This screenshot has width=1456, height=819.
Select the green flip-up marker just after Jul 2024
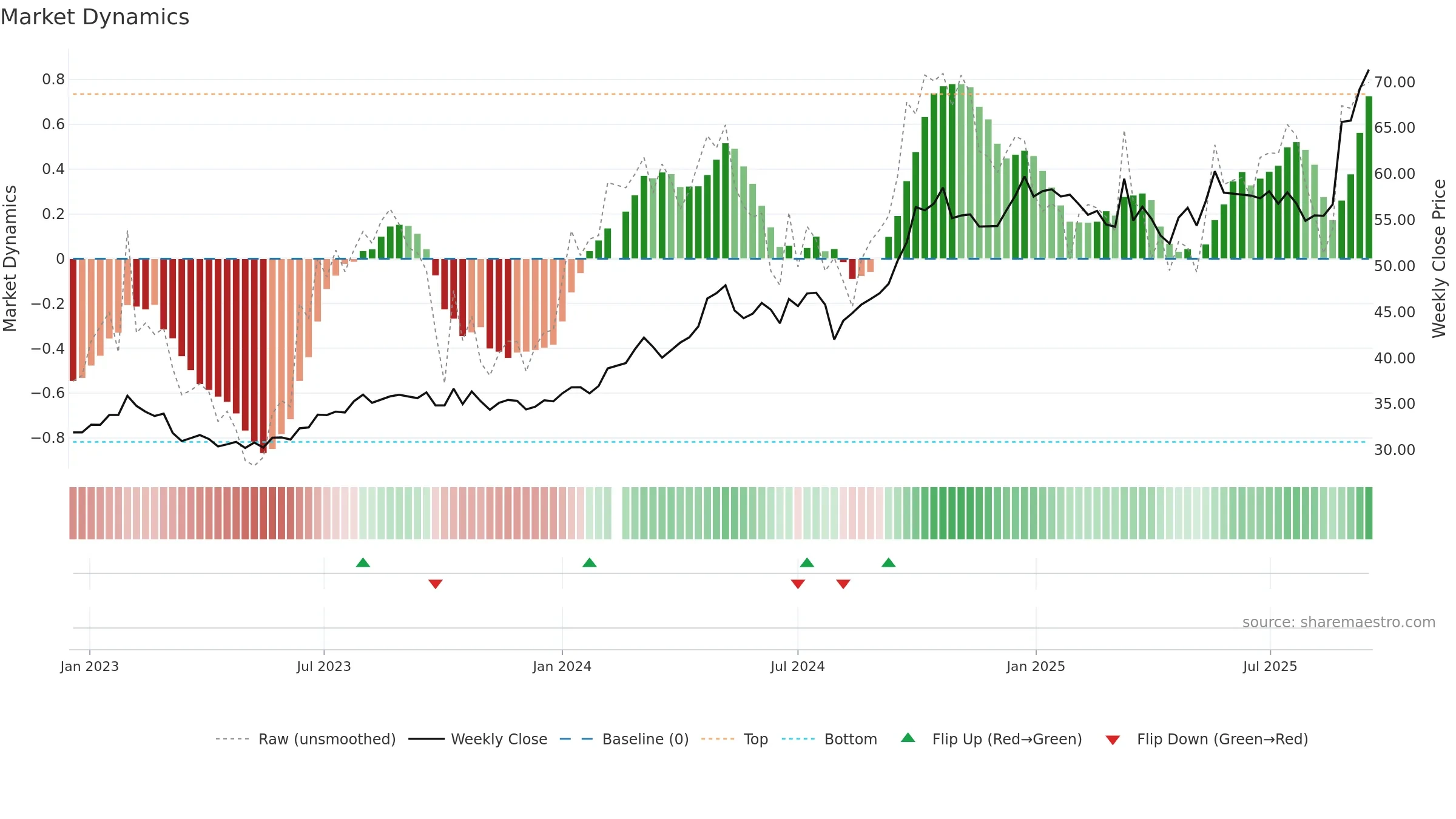pyautogui.click(x=807, y=562)
